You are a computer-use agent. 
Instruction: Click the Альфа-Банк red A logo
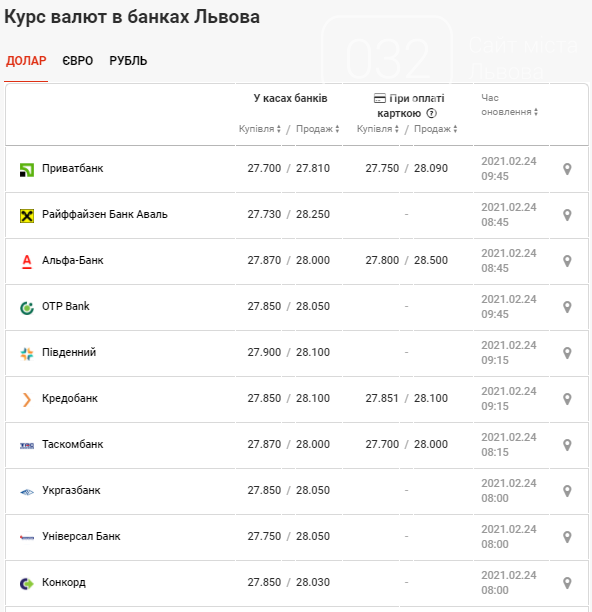(x=27, y=262)
